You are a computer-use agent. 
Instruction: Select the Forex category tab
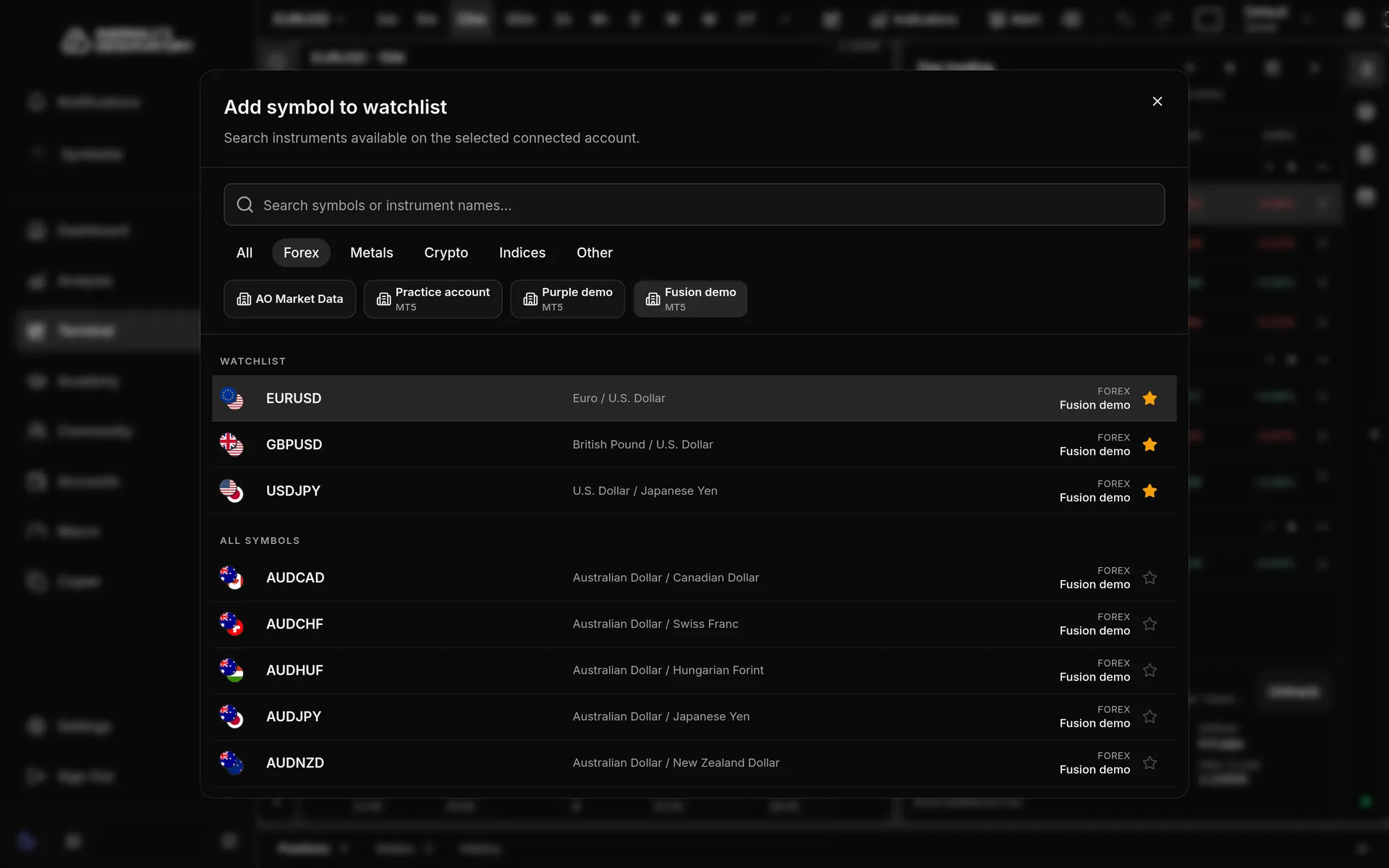tap(301, 252)
